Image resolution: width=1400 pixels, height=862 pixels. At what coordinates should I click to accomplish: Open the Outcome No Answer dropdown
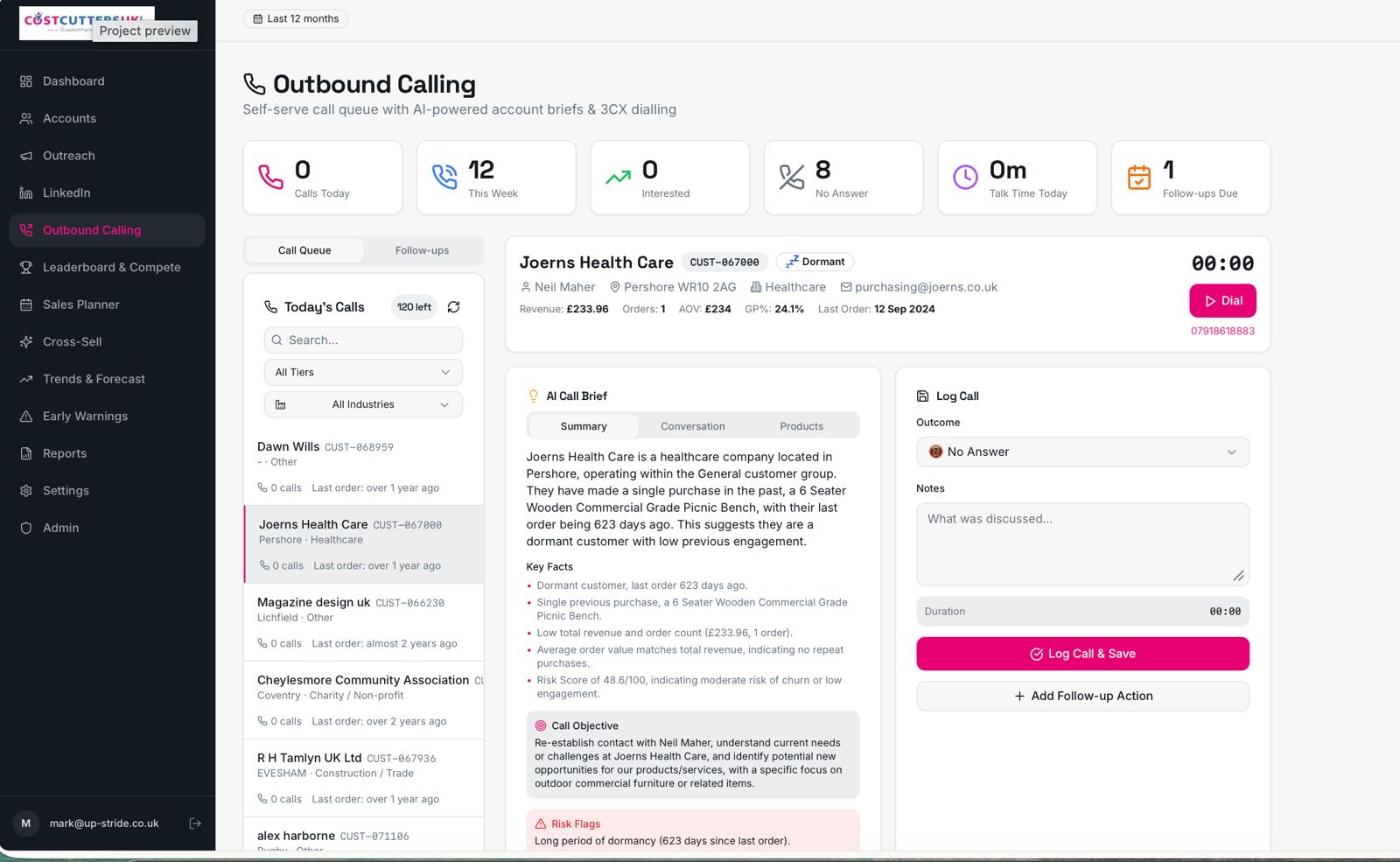[1082, 452]
